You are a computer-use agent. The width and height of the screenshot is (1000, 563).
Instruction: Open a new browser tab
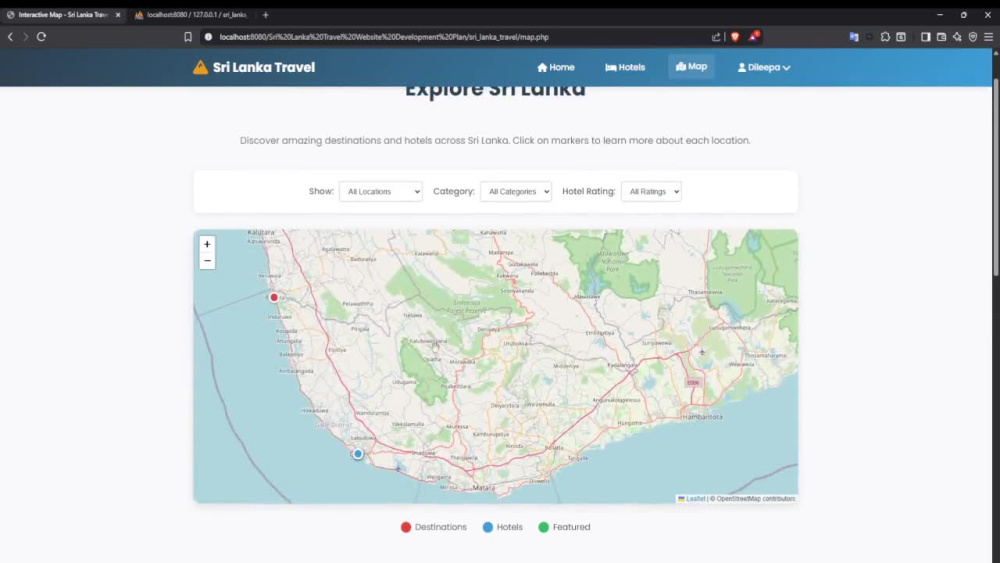pos(265,15)
